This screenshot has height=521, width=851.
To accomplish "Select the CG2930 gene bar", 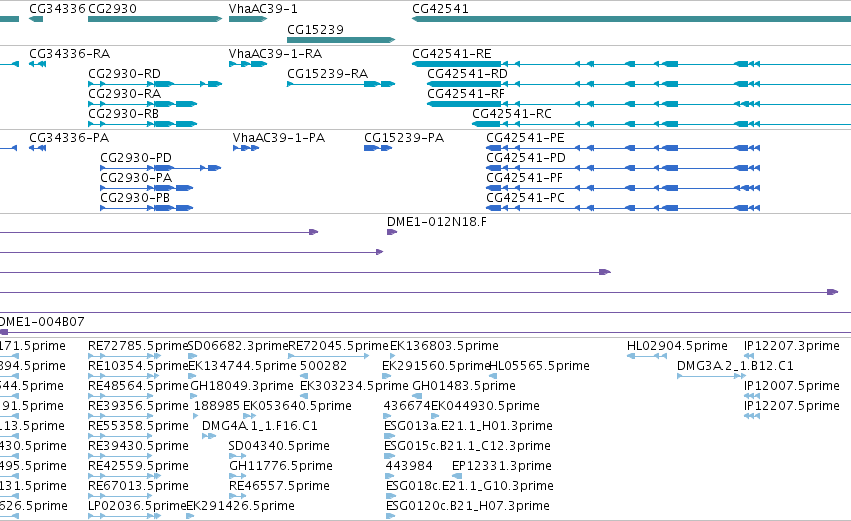I will [x=155, y=19].
